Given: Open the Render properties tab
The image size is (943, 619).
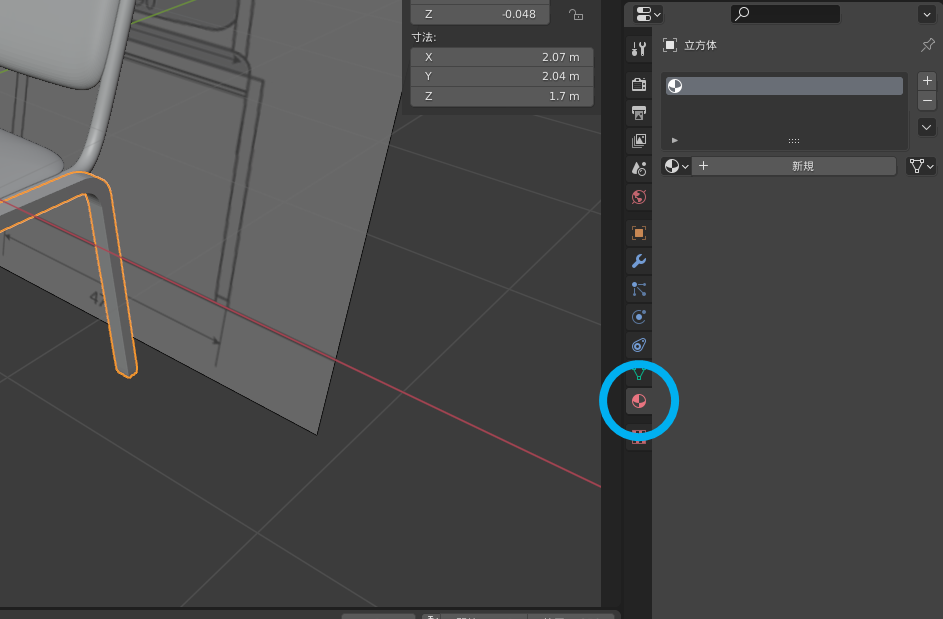Looking at the screenshot, I should coord(639,85).
